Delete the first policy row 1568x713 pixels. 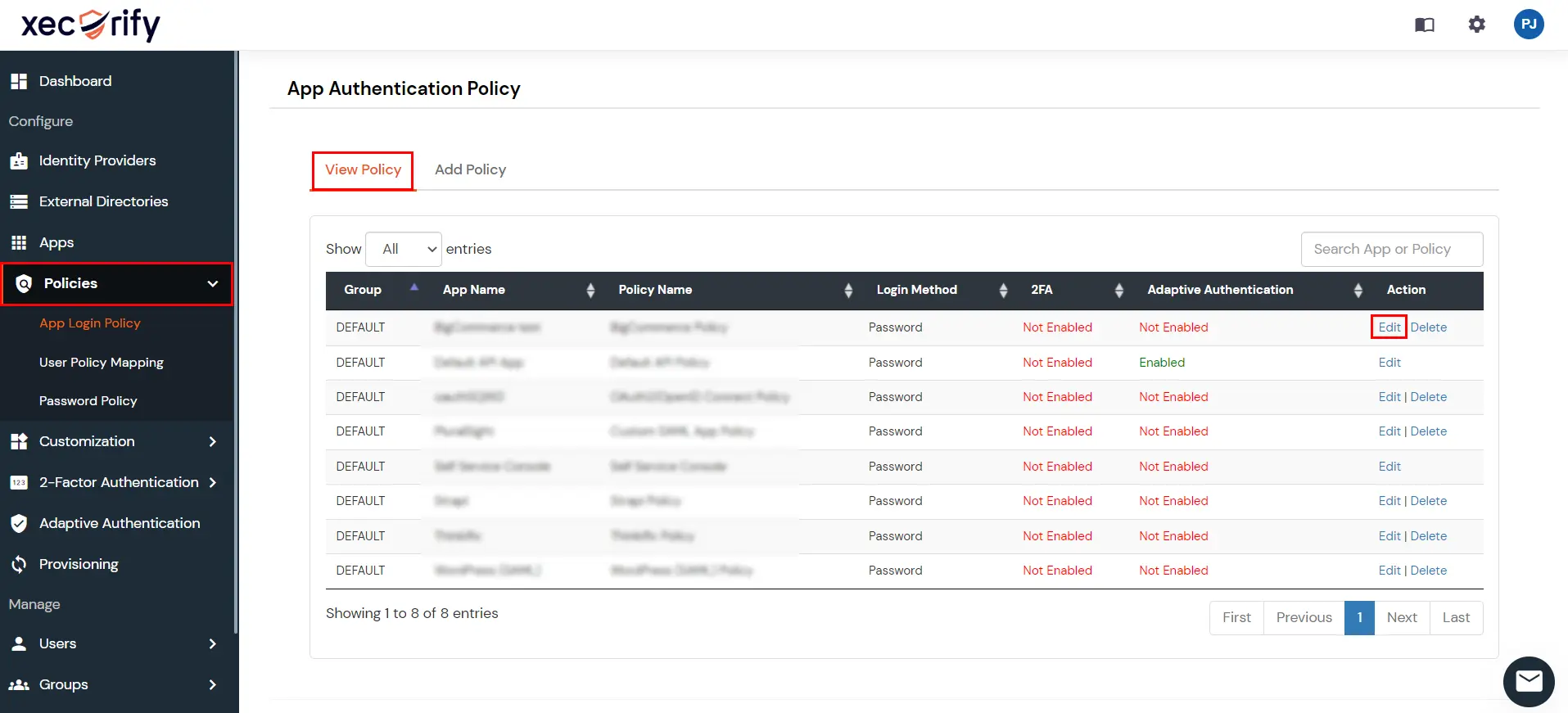(x=1429, y=327)
